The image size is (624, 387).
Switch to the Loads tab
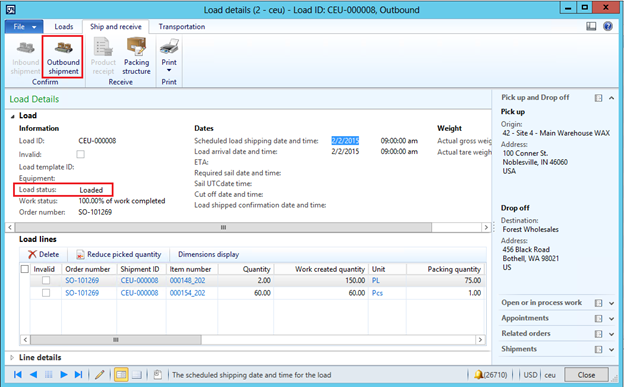click(x=64, y=27)
